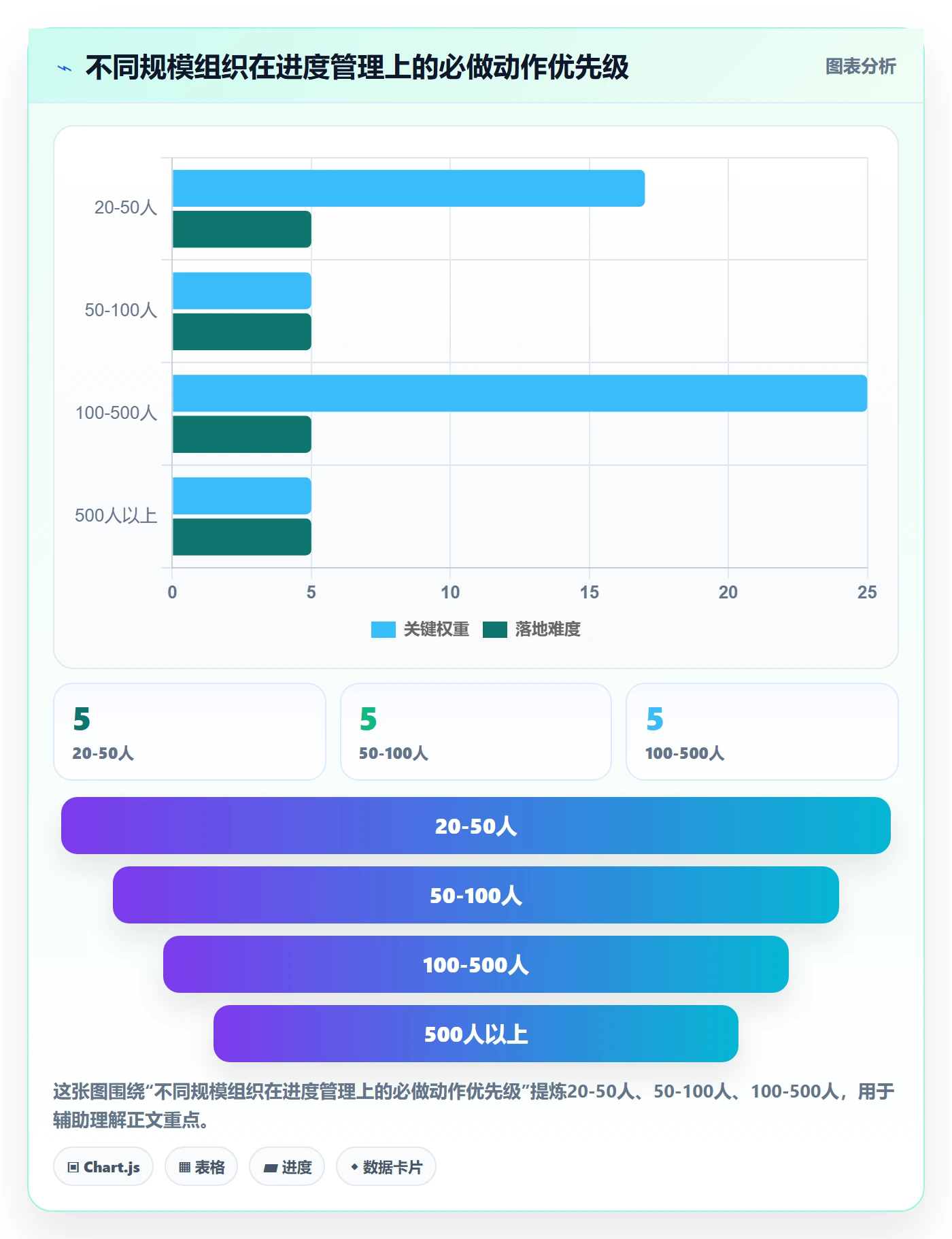Select the 100-500人 funnel stage

476,964
